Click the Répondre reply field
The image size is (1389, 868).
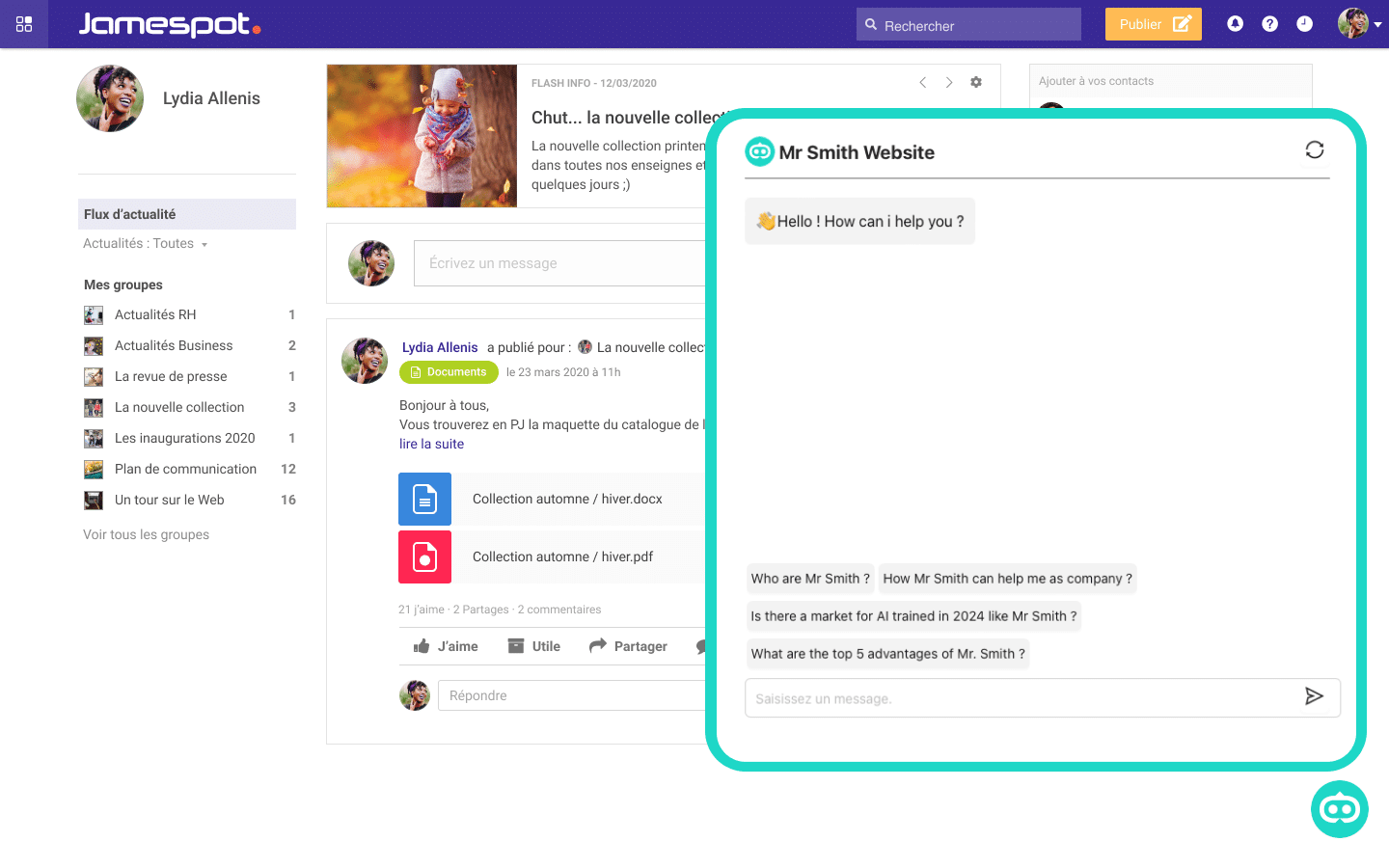(x=573, y=695)
